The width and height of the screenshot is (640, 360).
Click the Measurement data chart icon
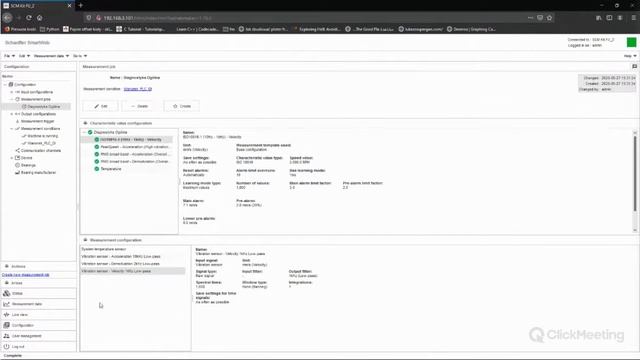coord(7,304)
